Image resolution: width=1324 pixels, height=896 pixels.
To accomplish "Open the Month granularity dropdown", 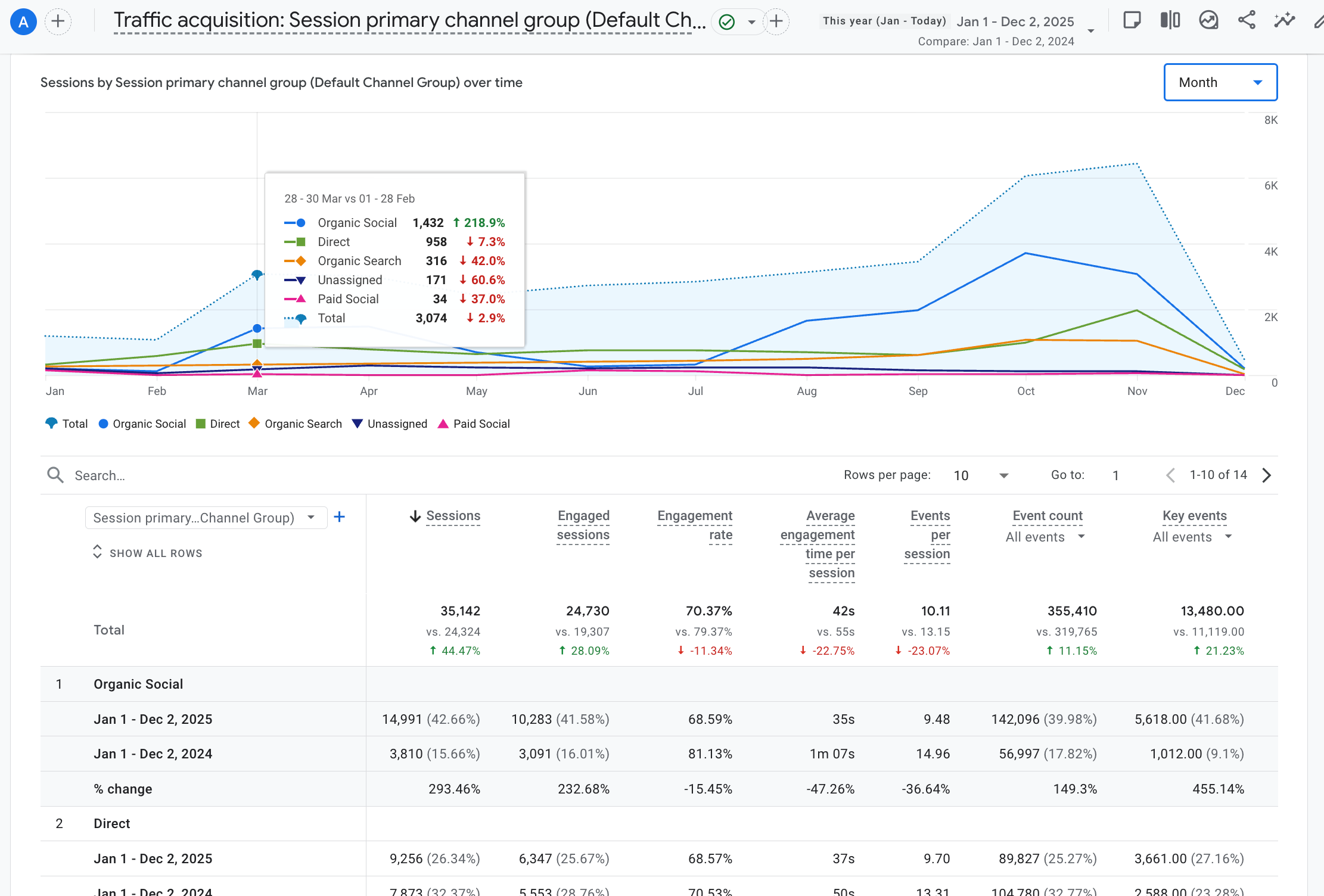I will [x=1220, y=82].
